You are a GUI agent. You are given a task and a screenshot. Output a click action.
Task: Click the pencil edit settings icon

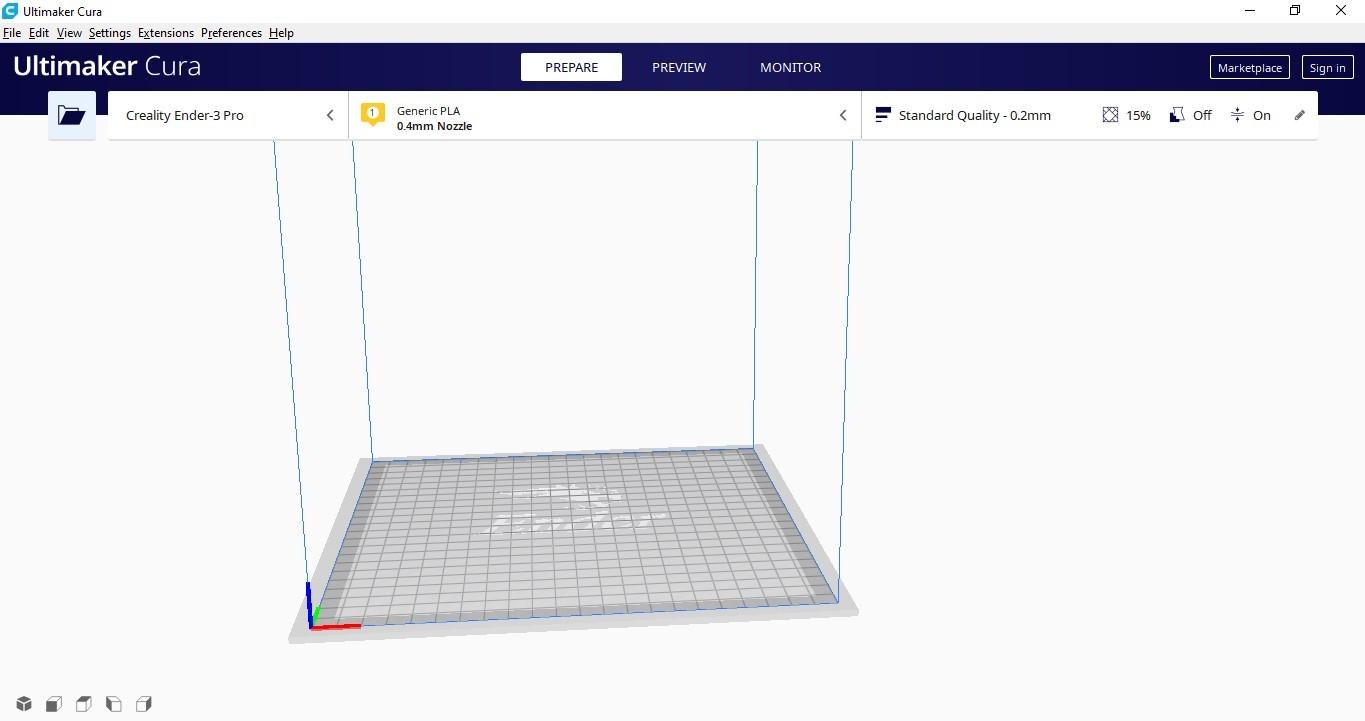[x=1300, y=115]
